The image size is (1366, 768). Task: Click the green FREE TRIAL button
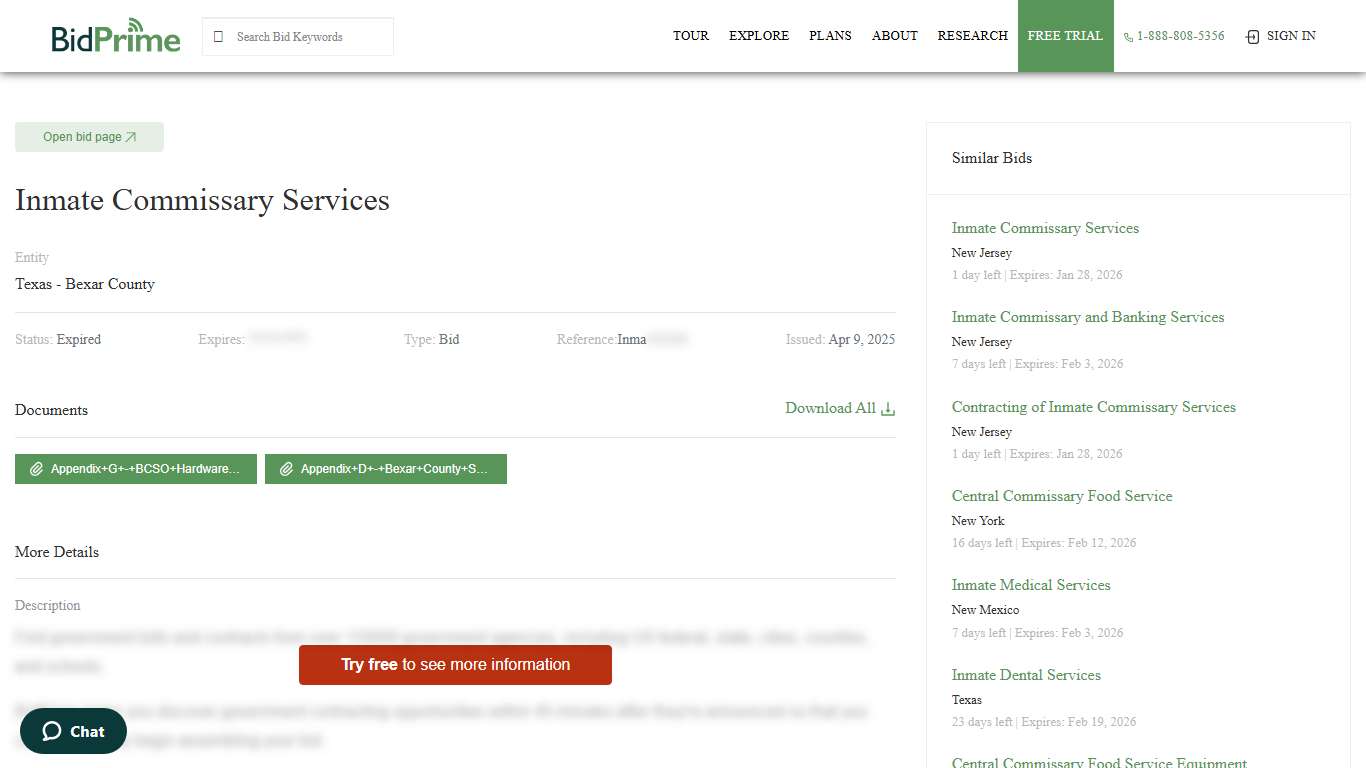point(1065,36)
